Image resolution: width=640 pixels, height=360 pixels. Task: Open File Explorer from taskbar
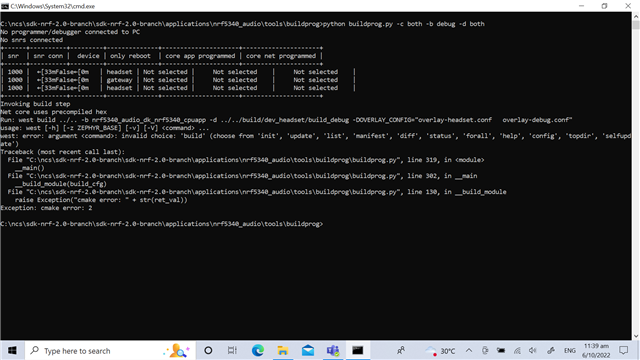pyautogui.click(x=282, y=351)
